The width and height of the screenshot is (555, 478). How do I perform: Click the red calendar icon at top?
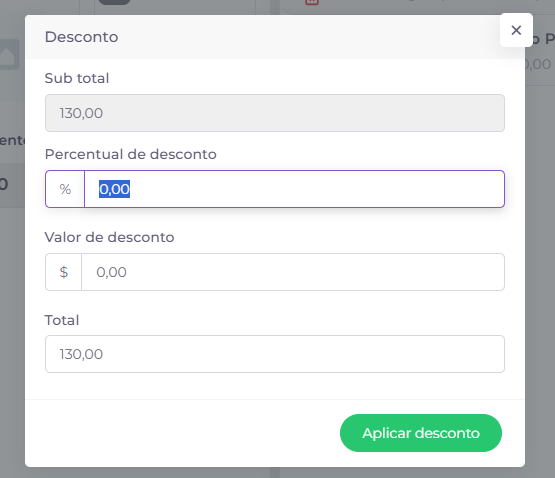312,2
